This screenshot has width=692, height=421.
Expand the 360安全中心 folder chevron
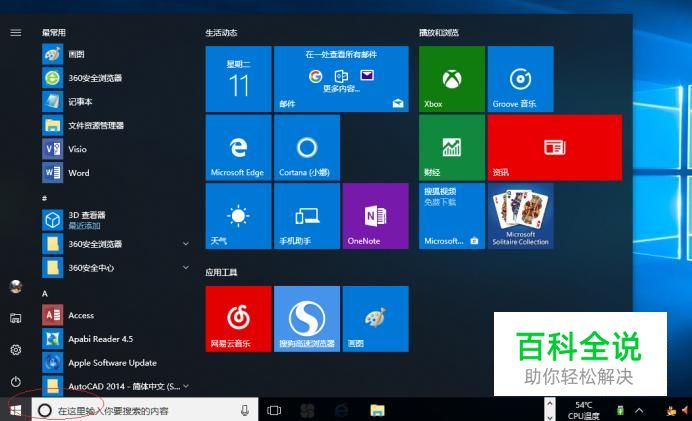point(186,267)
